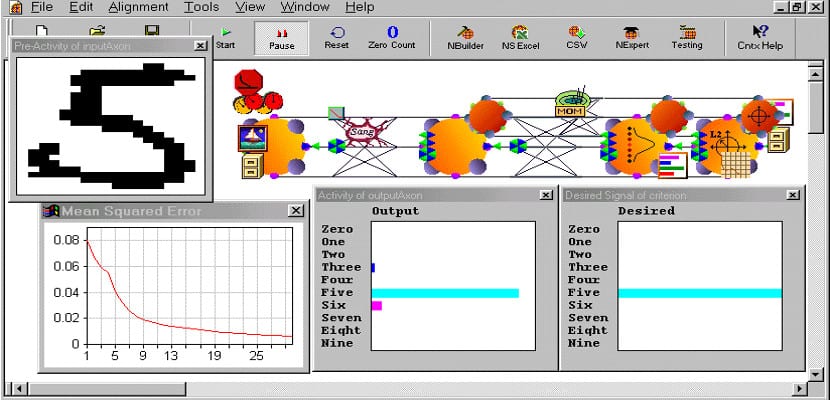Select the matrix grid probe under L2 criterion

736,165
